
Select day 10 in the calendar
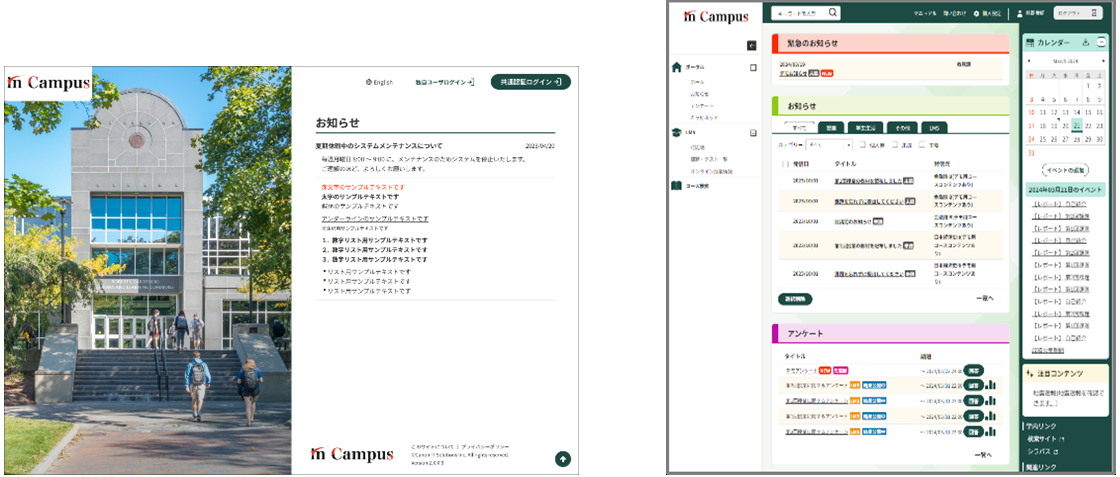tap(1031, 112)
